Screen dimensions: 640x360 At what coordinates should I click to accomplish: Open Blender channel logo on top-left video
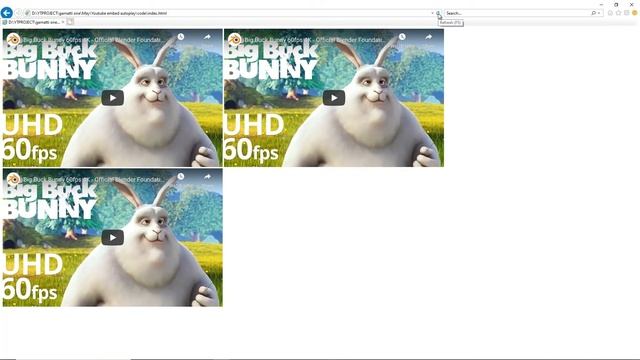(x=13, y=39)
